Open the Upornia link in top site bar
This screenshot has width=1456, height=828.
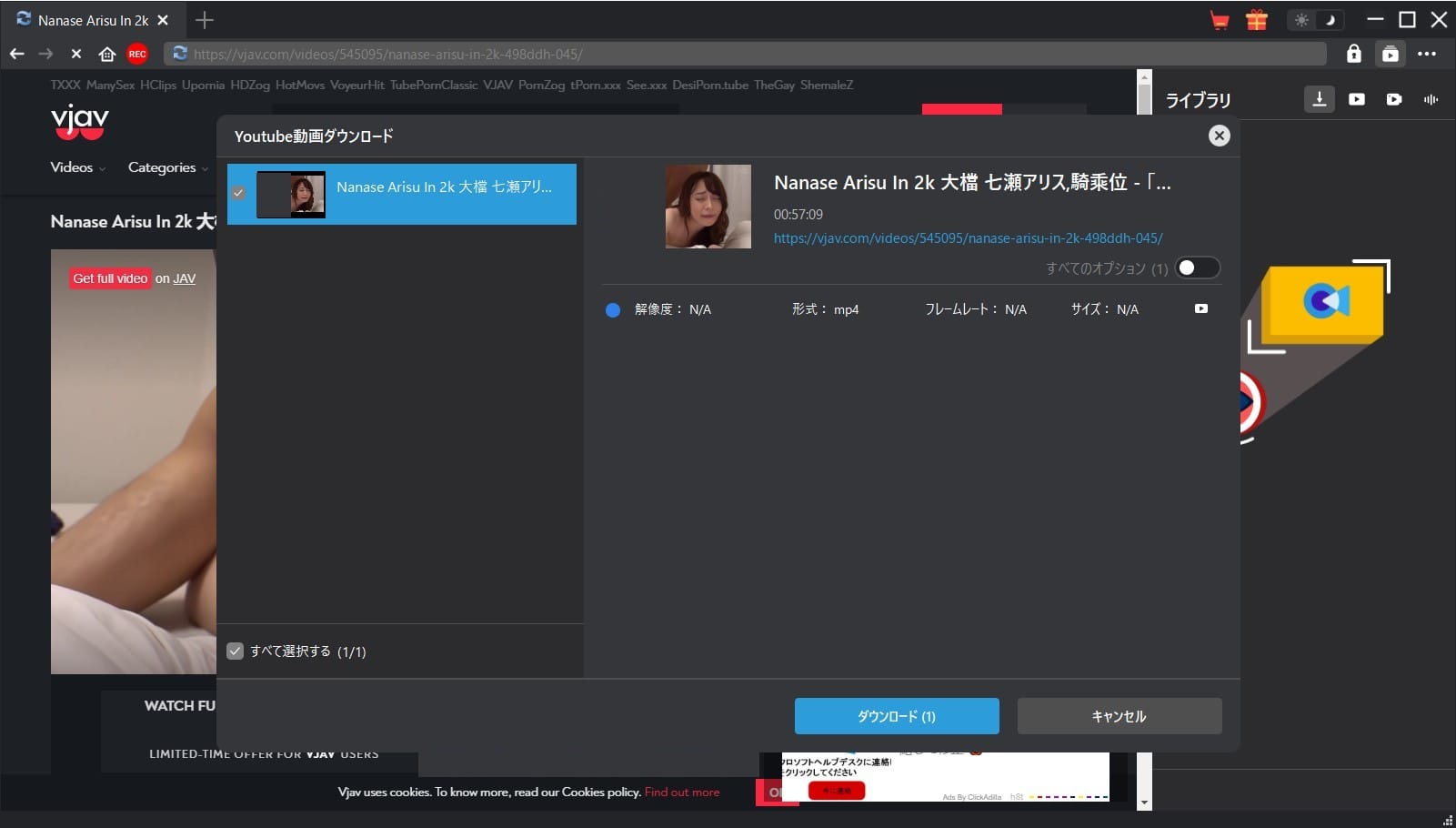[x=203, y=85]
